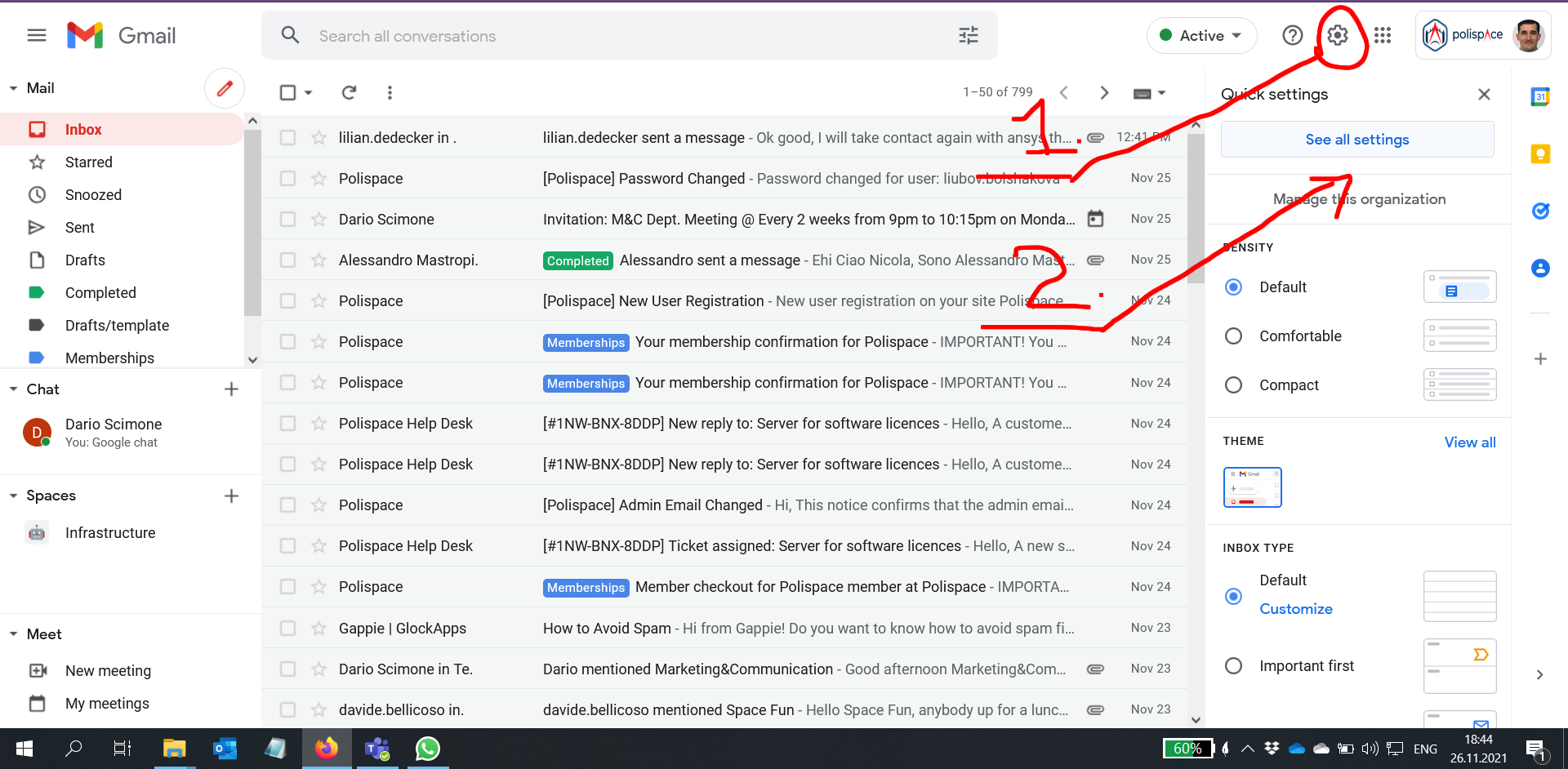Hide the side panel chevron

(x=1539, y=674)
